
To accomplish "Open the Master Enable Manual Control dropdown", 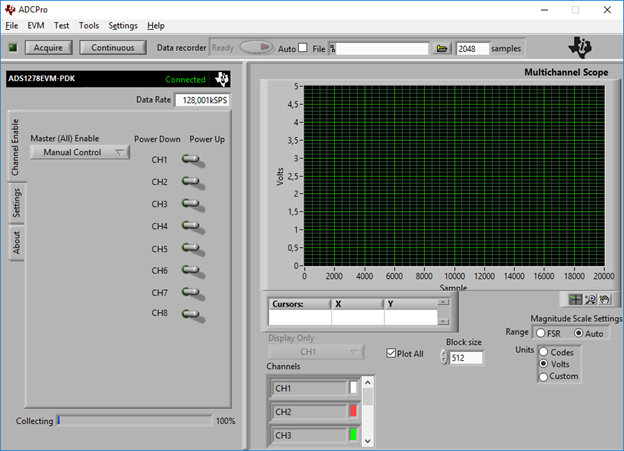I will [80, 153].
